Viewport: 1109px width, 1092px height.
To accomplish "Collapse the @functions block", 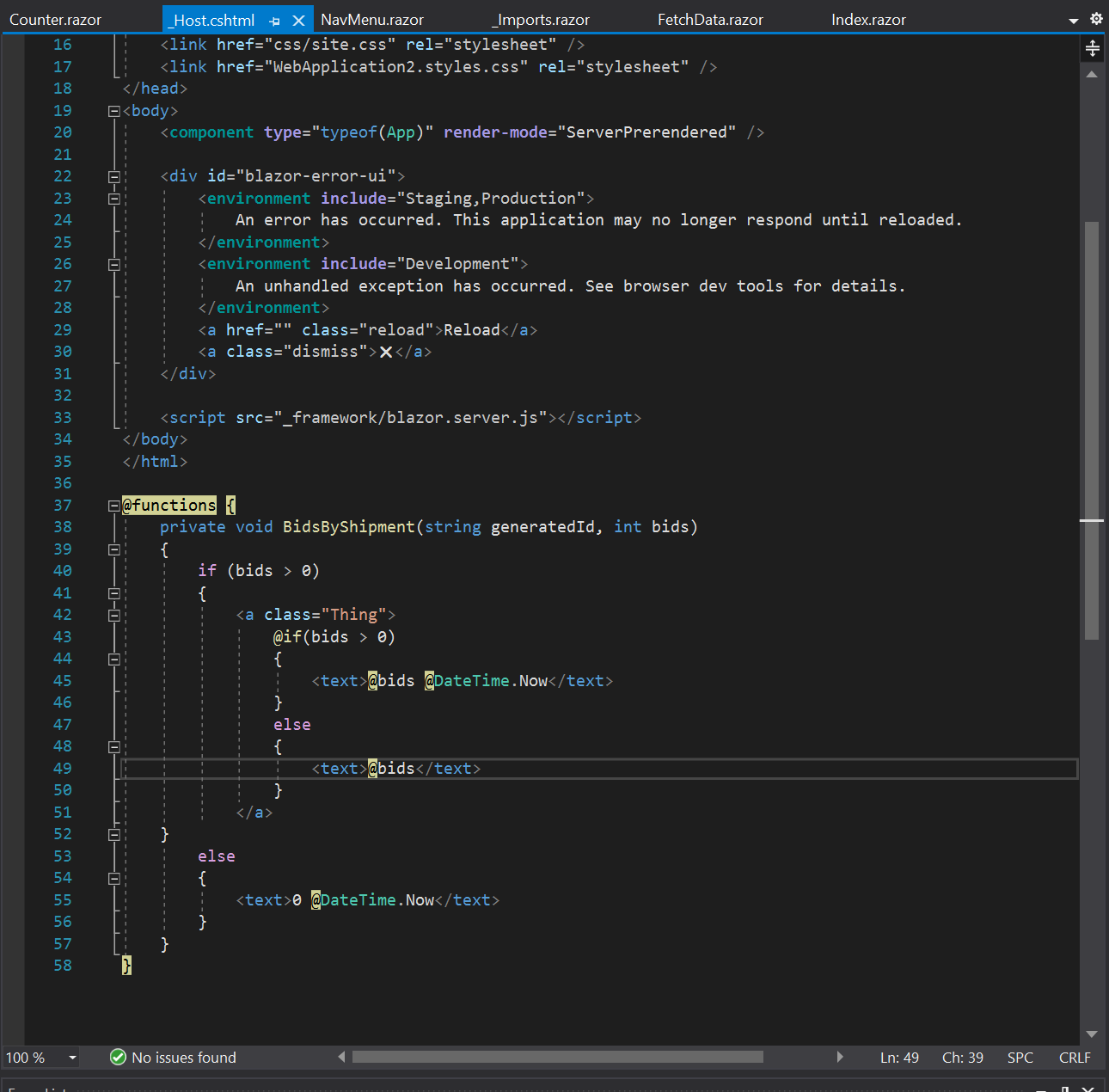I will click(x=114, y=505).
